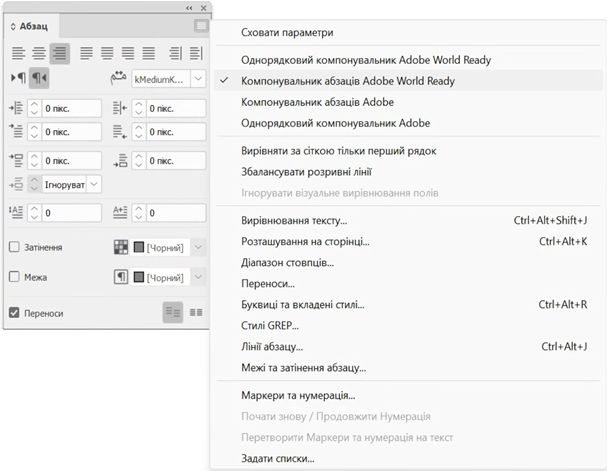Screen dimensions: 607x471
Task: Open the Затінення [Чорний] color dropdown
Action: point(198,247)
